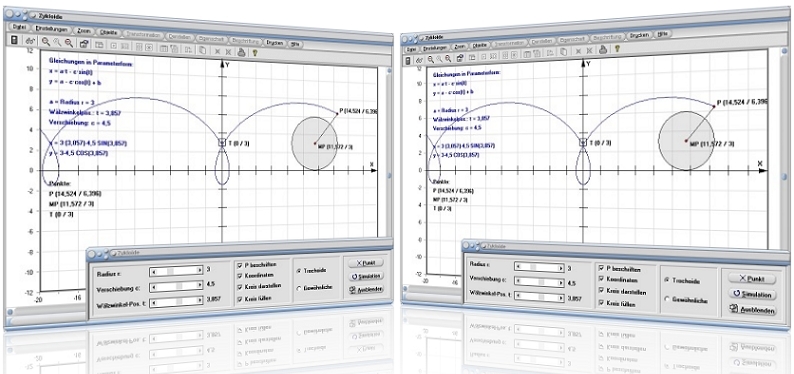Click zoom-out magnifier in left window toolbar
Screen dimensions: 794x374
[x=68, y=43]
